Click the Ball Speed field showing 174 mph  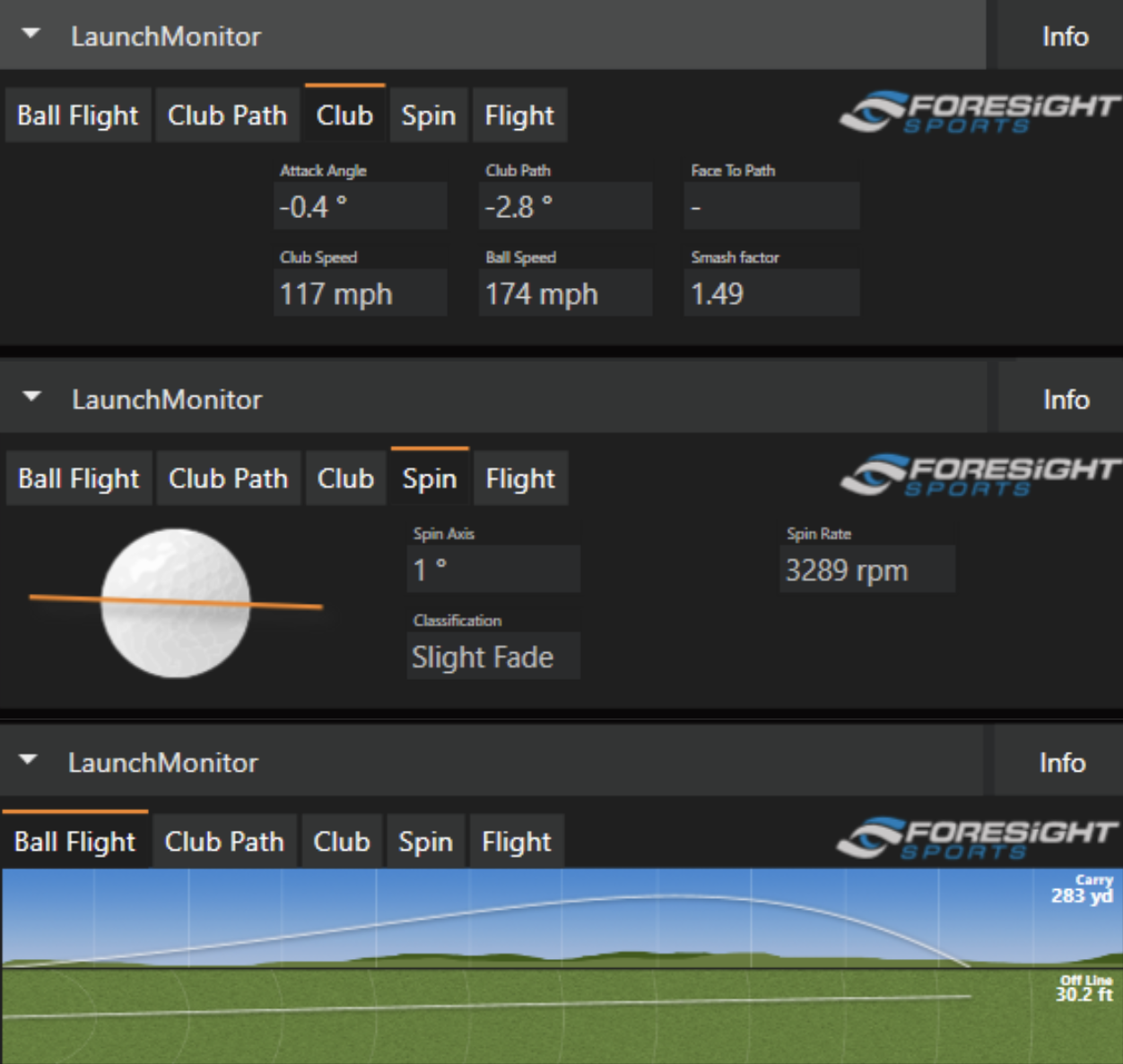point(565,294)
